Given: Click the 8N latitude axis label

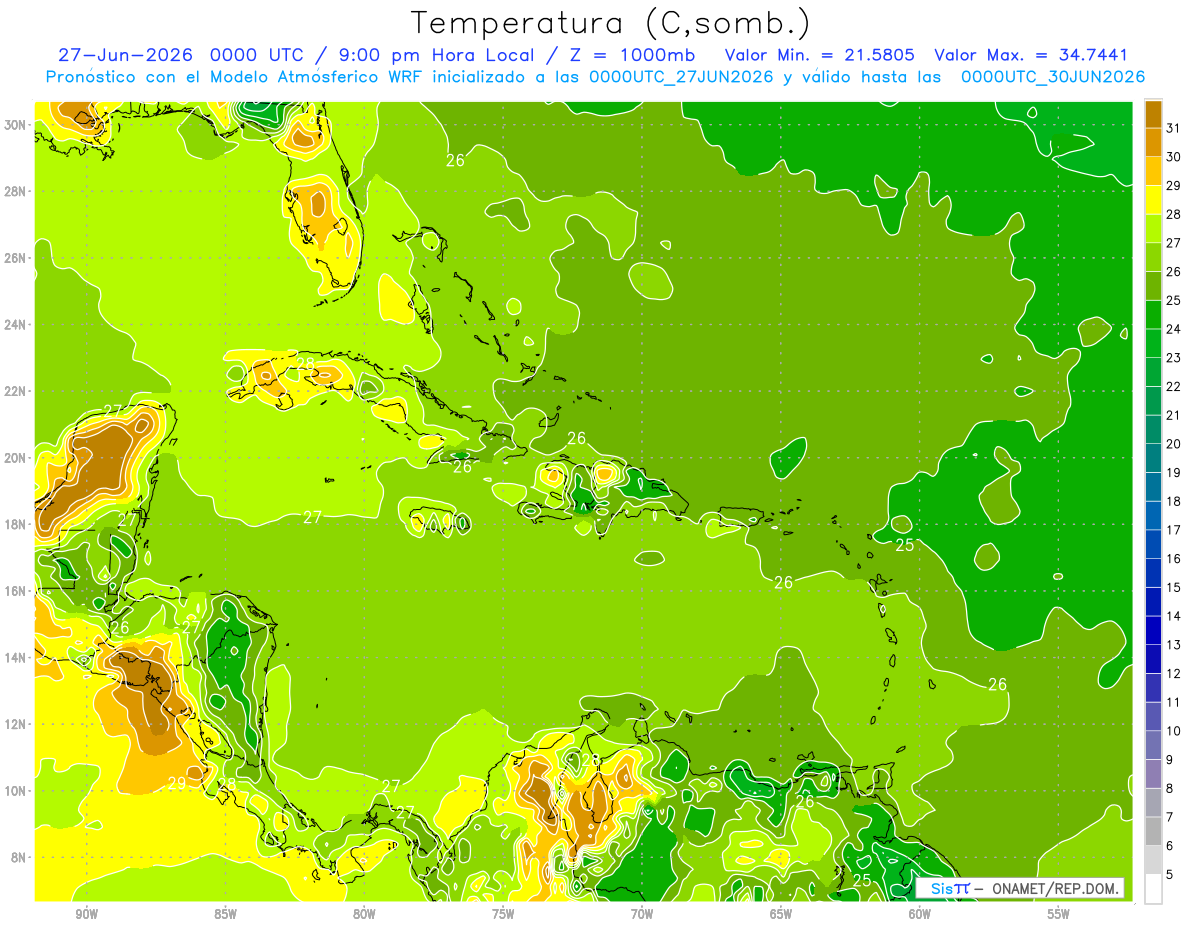Looking at the screenshot, I should click(x=19, y=857).
